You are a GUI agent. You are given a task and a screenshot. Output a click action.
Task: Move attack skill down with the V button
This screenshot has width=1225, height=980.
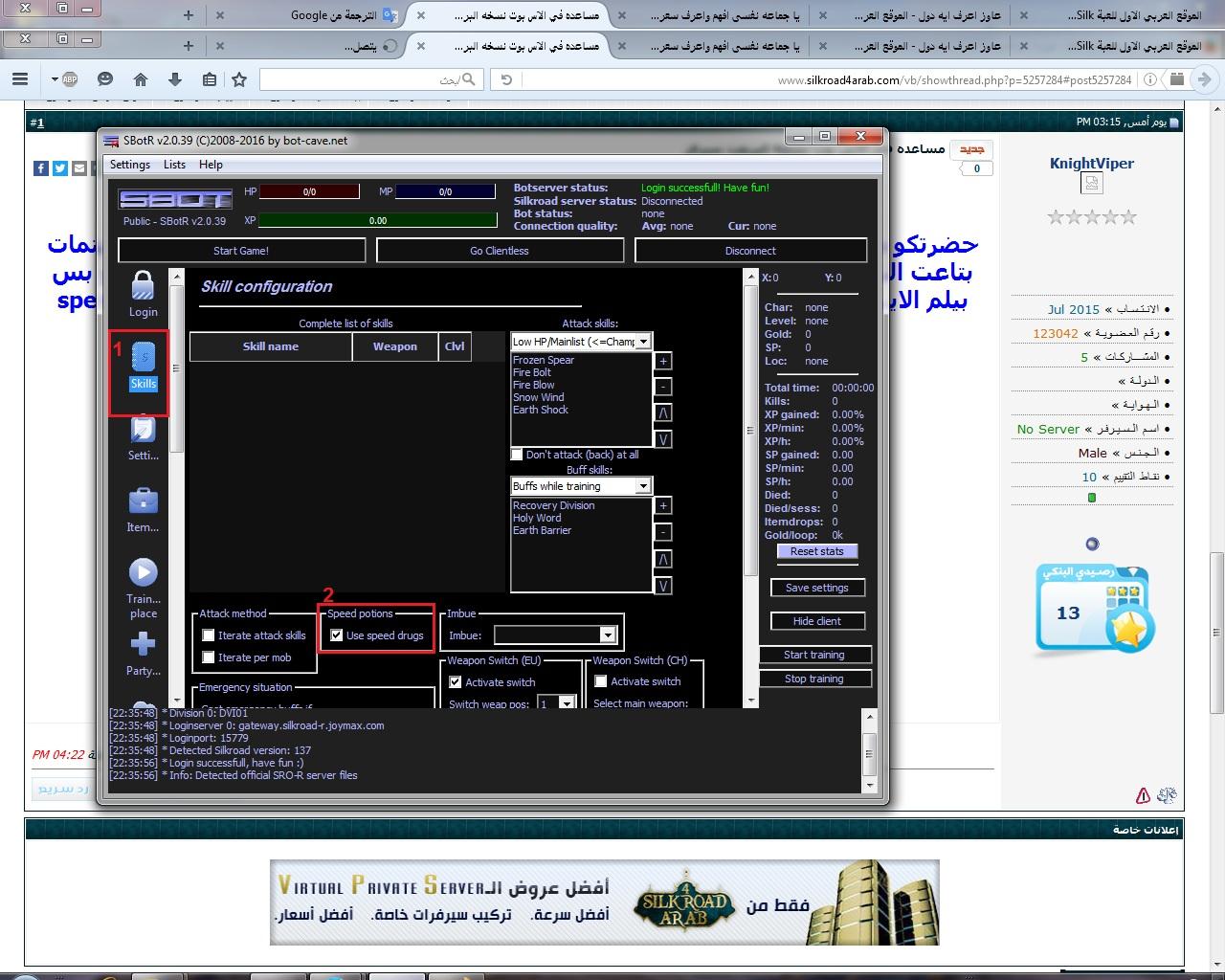(663, 439)
